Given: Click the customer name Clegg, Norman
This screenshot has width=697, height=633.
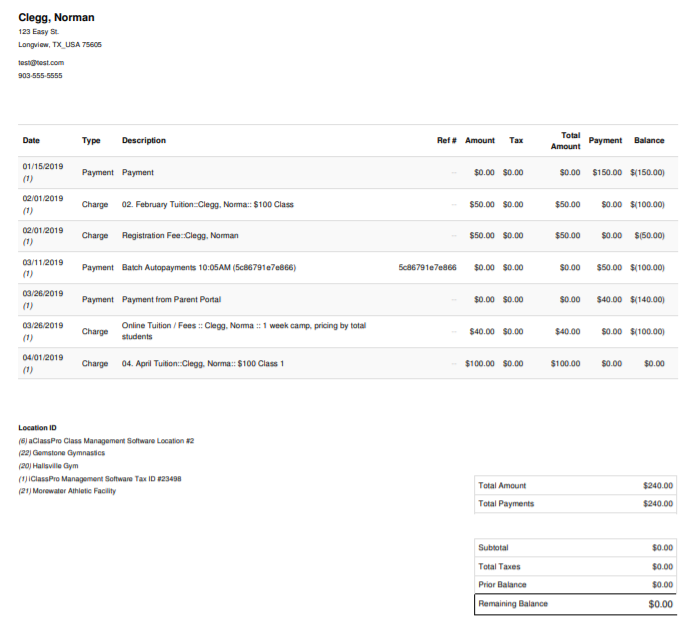Looking at the screenshot, I should [x=56, y=17].
